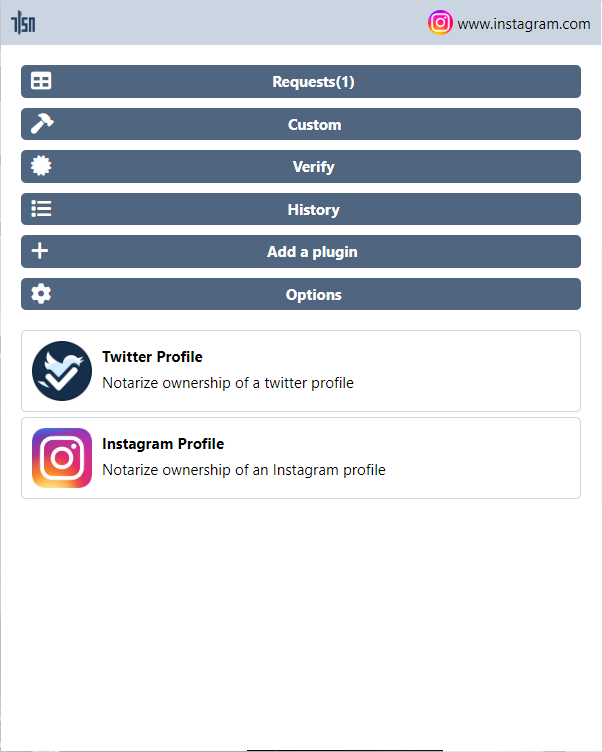Click the plus icon for adding plugin
This screenshot has width=602, height=752.
(x=40, y=251)
